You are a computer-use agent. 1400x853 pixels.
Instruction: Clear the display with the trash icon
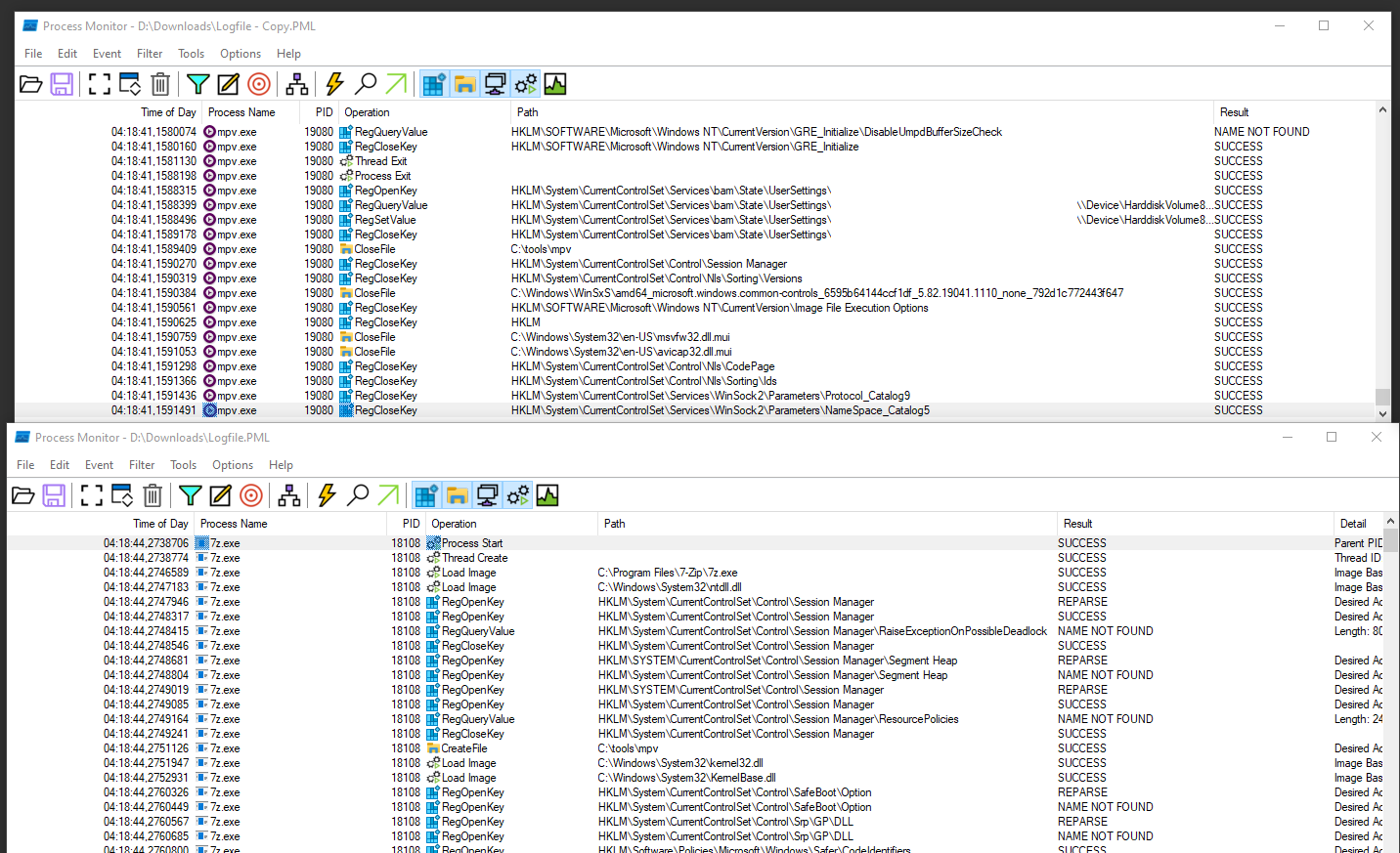click(160, 84)
